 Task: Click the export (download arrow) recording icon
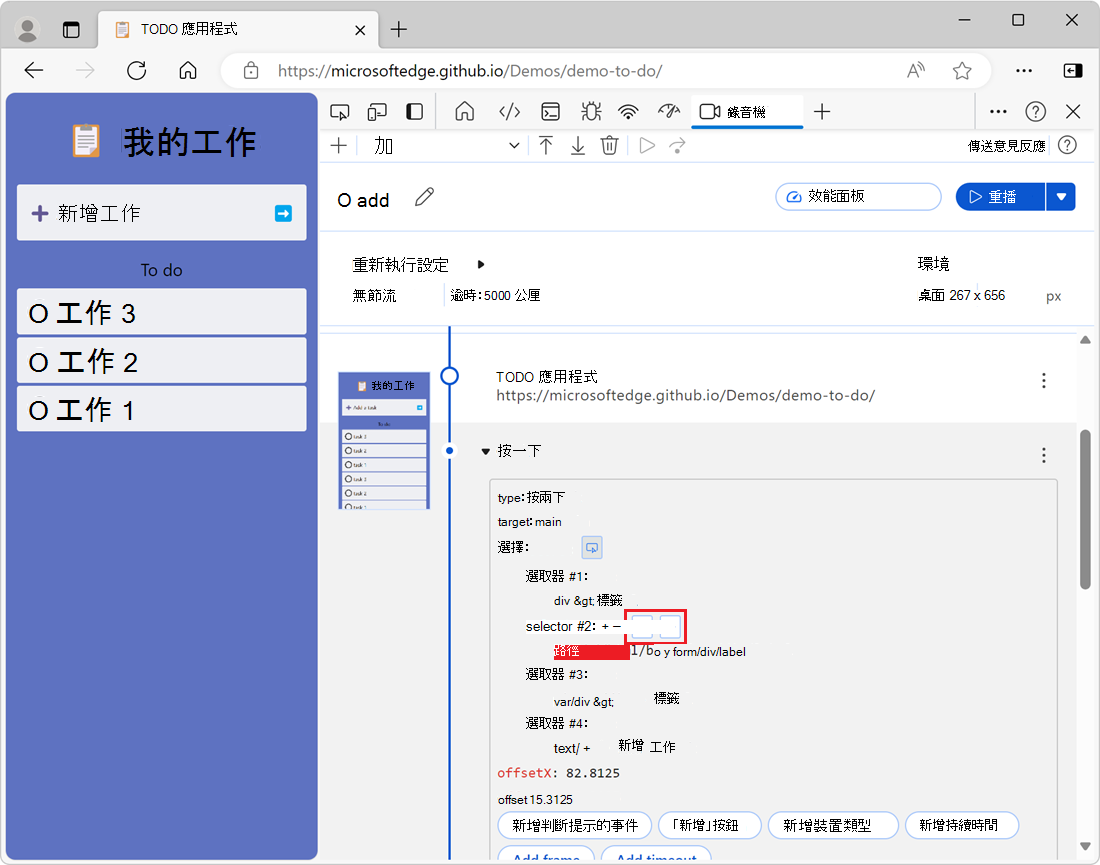[x=578, y=145]
